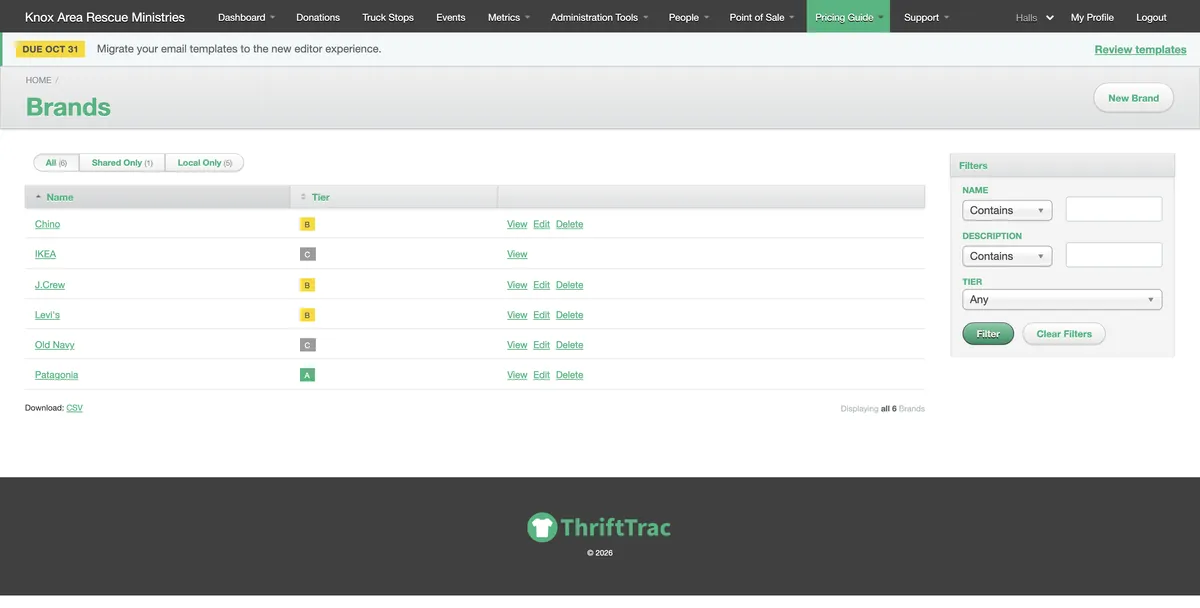Open the Name filter Contains dropdown
The height and width of the screenshot is (608, 1200).
1007,210
